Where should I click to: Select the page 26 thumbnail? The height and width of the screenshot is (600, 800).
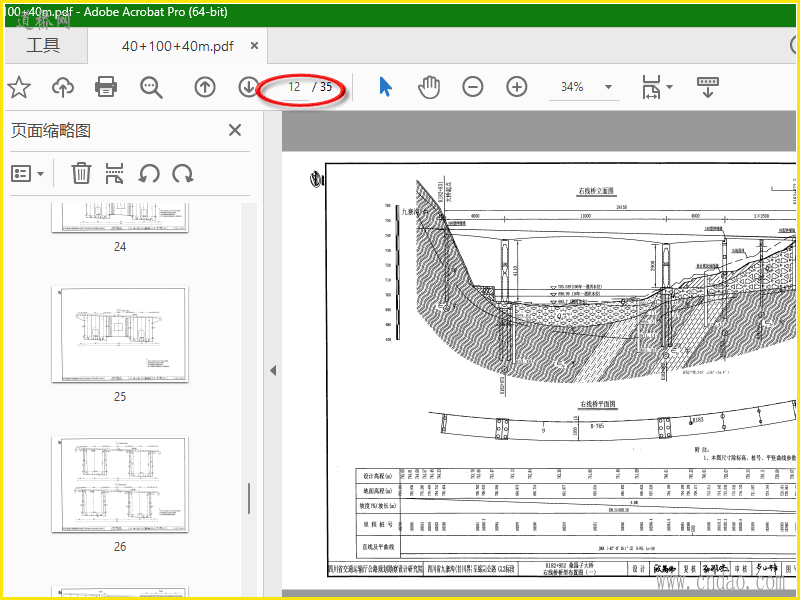120,484
